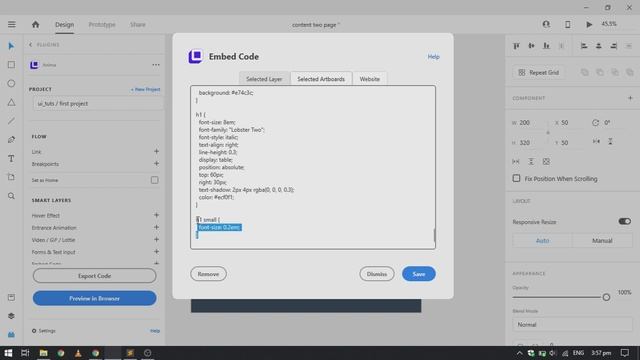Image resolution: width=640 pixels, height=360 pixels.
Task: Align left edges icon
Action: tap(584, 46)
